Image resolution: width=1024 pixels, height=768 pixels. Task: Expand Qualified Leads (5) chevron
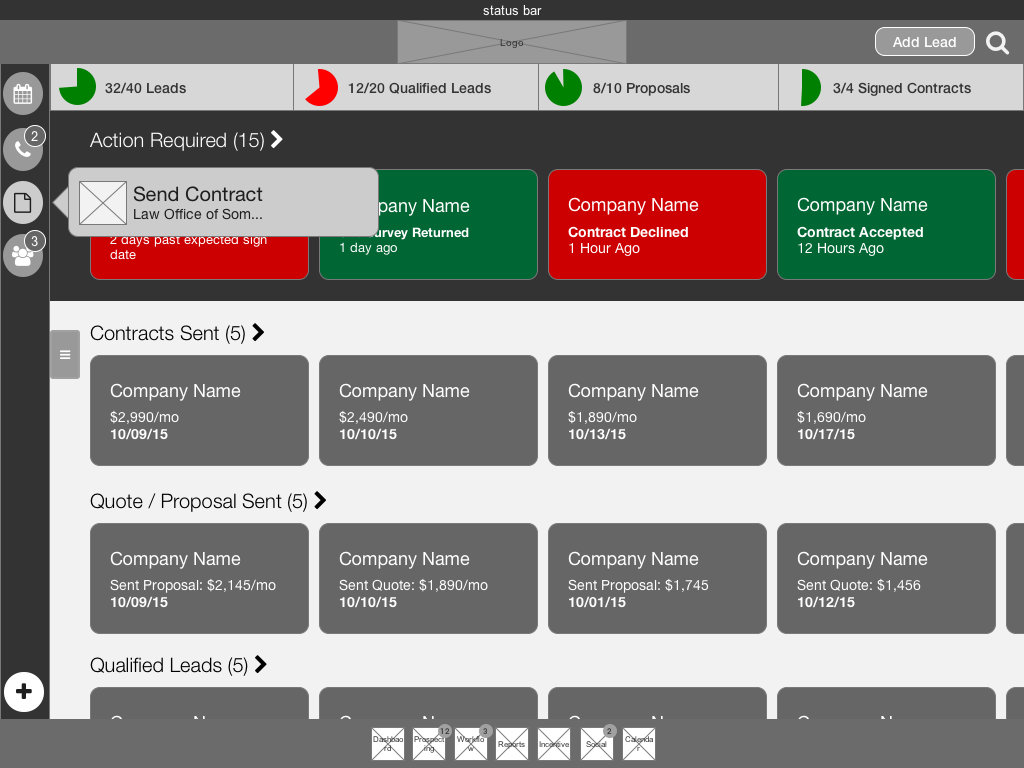click(261, 664)
